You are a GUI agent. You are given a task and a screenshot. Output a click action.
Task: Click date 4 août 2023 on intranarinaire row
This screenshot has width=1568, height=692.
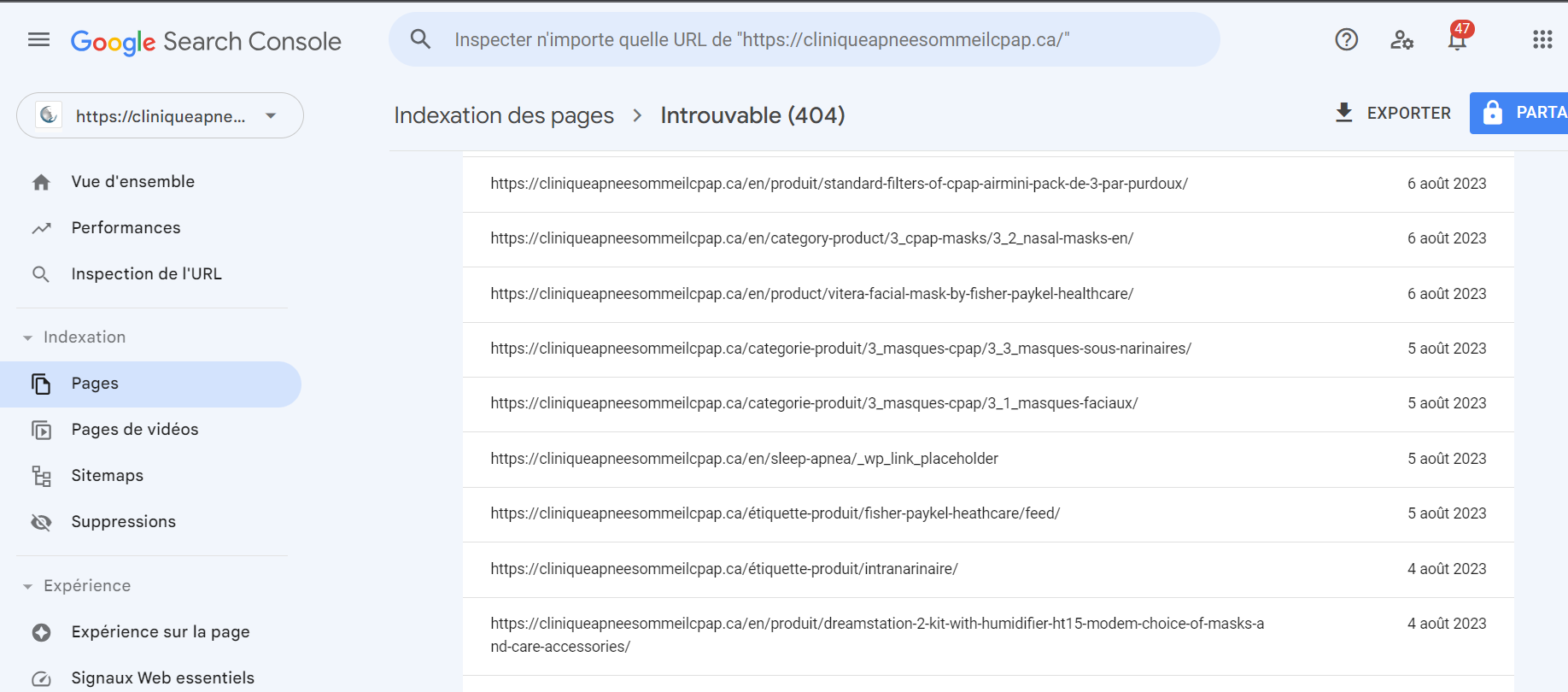point(1447,569)
